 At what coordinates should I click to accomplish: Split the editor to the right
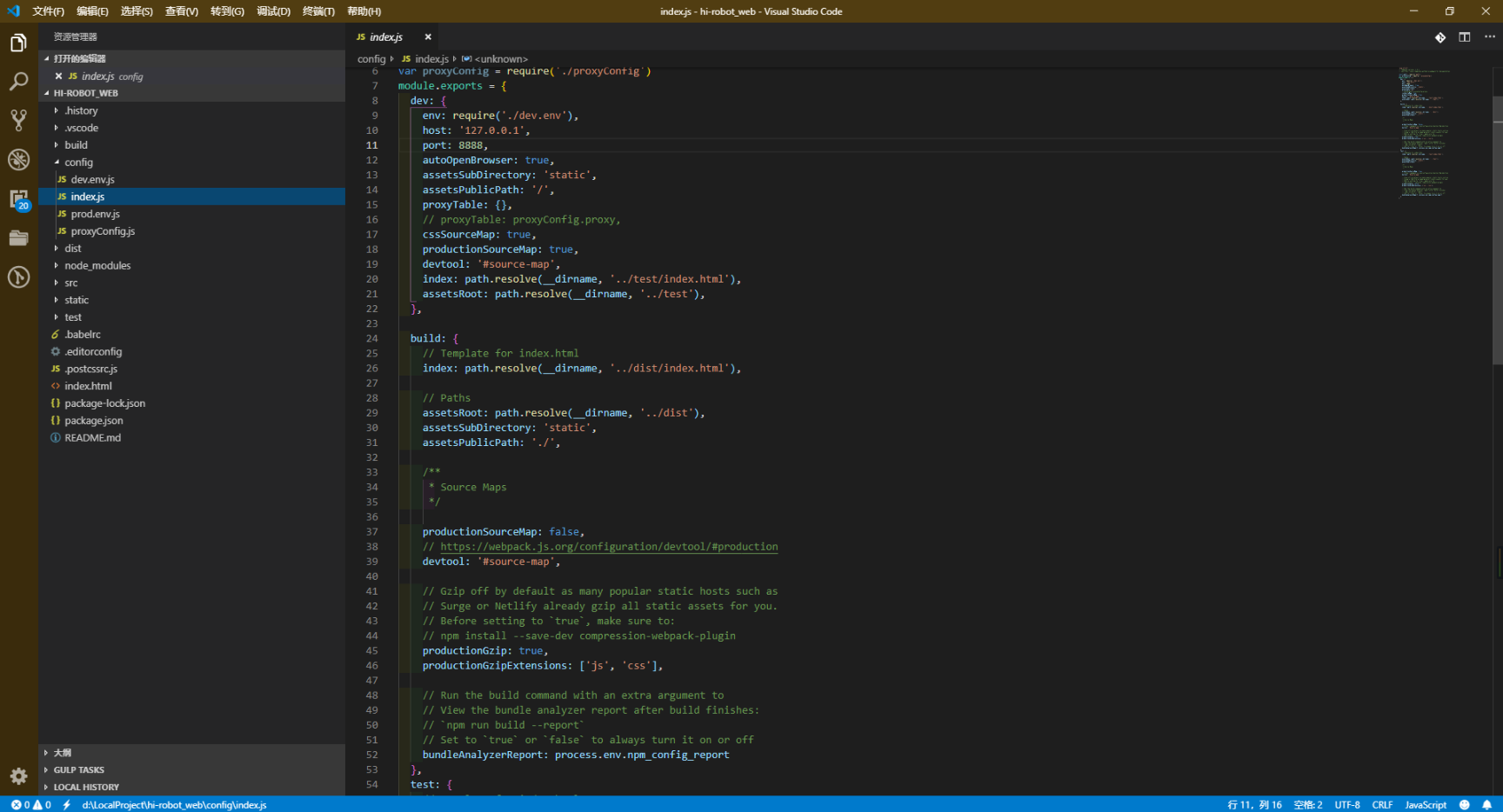point(1465,37)
